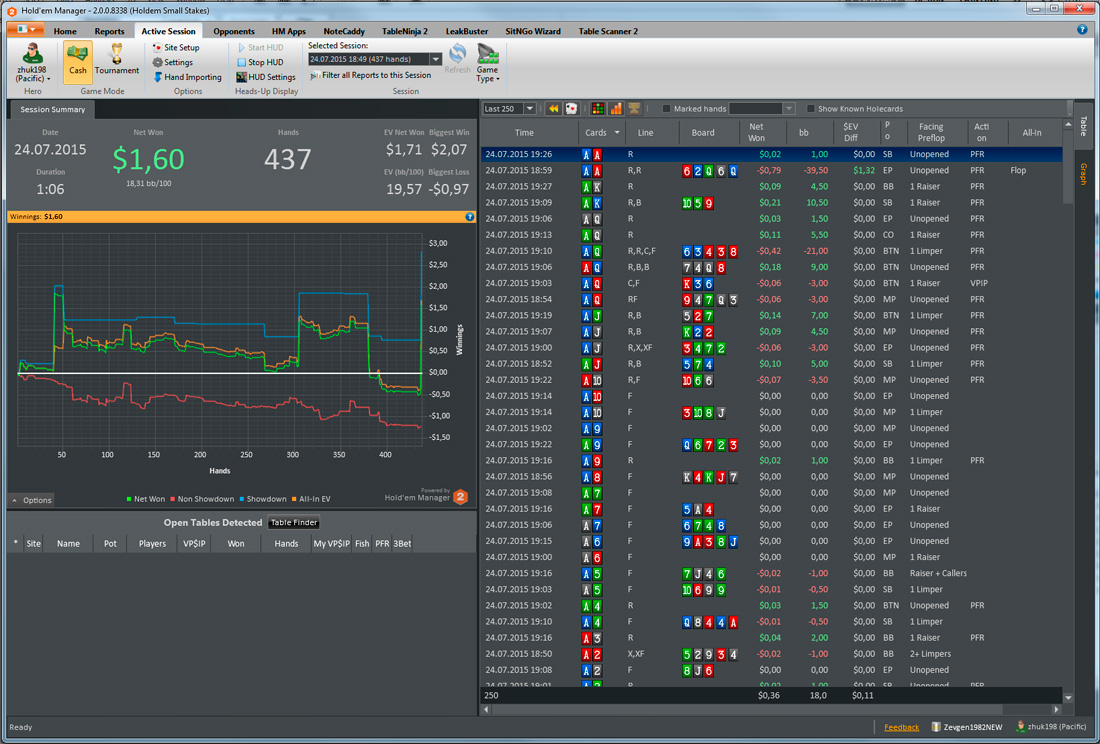Toggle Non Showdown series in graph legend

click(202, 499)
